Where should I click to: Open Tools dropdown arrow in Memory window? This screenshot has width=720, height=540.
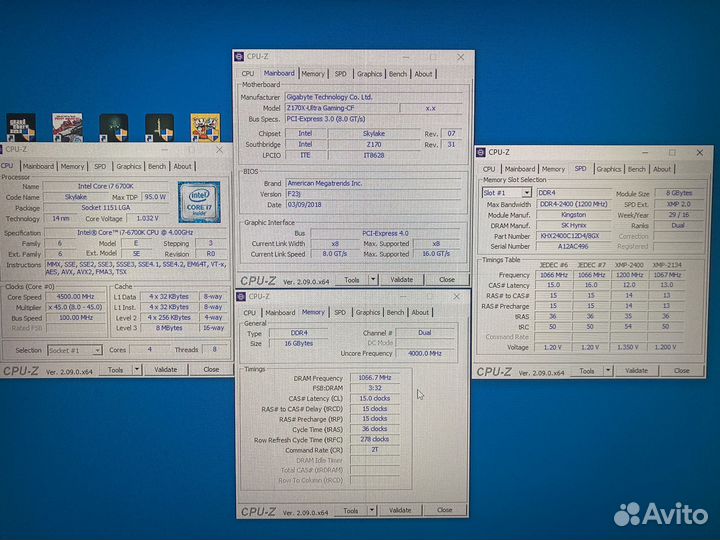coord(372,510)
